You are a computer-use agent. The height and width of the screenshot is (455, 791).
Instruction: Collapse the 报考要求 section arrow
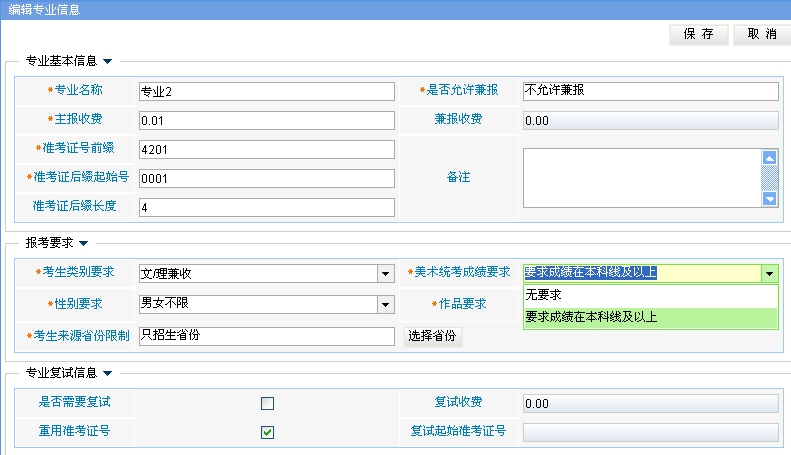click(x=84, y=242)
